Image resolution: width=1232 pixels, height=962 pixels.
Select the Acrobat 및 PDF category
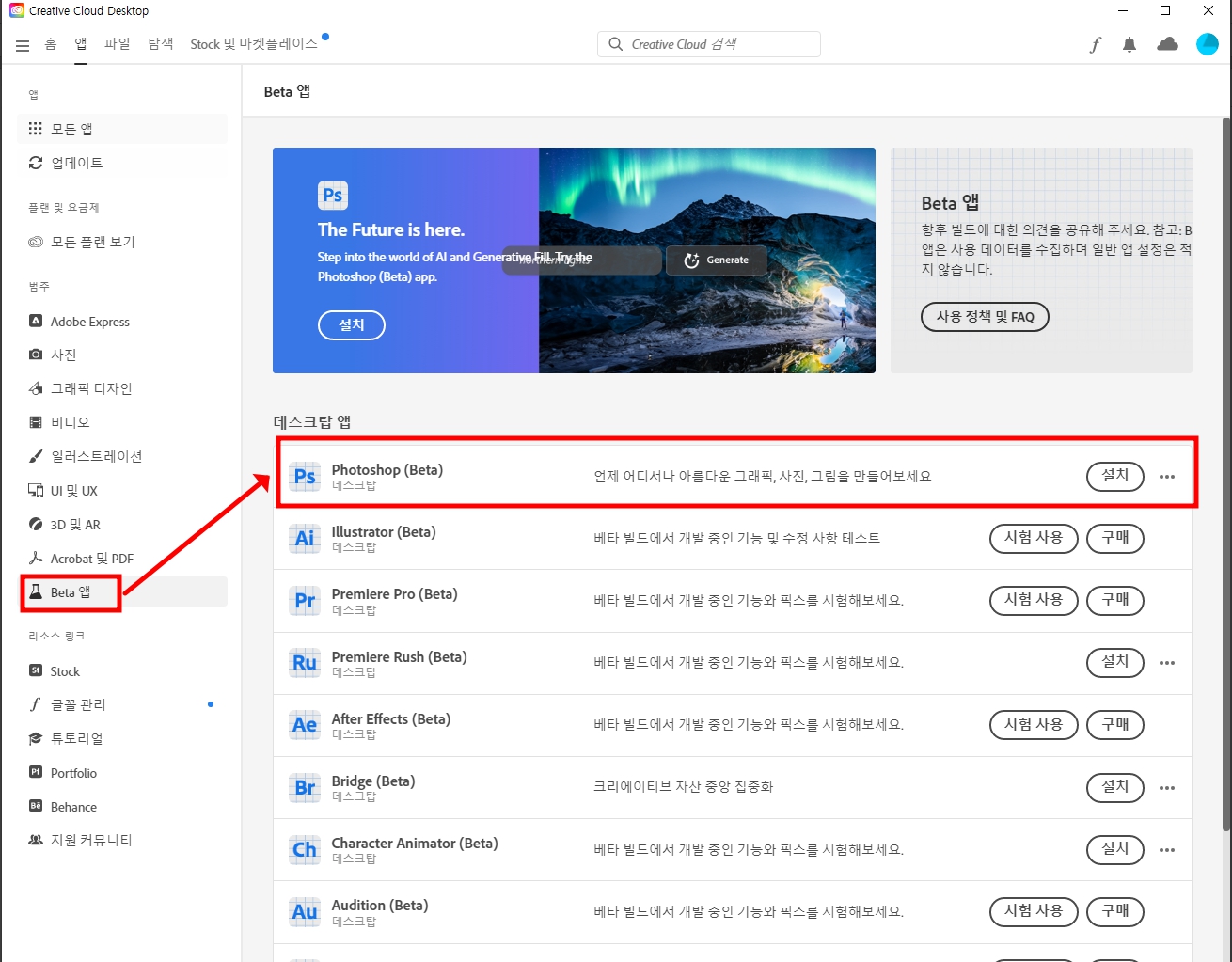122,559
